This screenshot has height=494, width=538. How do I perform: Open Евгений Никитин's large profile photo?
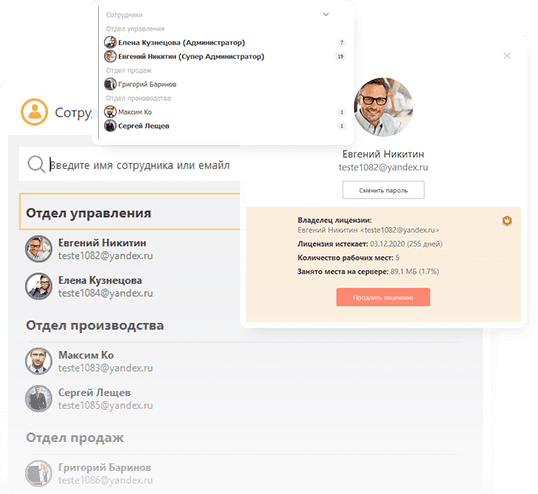coord(383,107)
